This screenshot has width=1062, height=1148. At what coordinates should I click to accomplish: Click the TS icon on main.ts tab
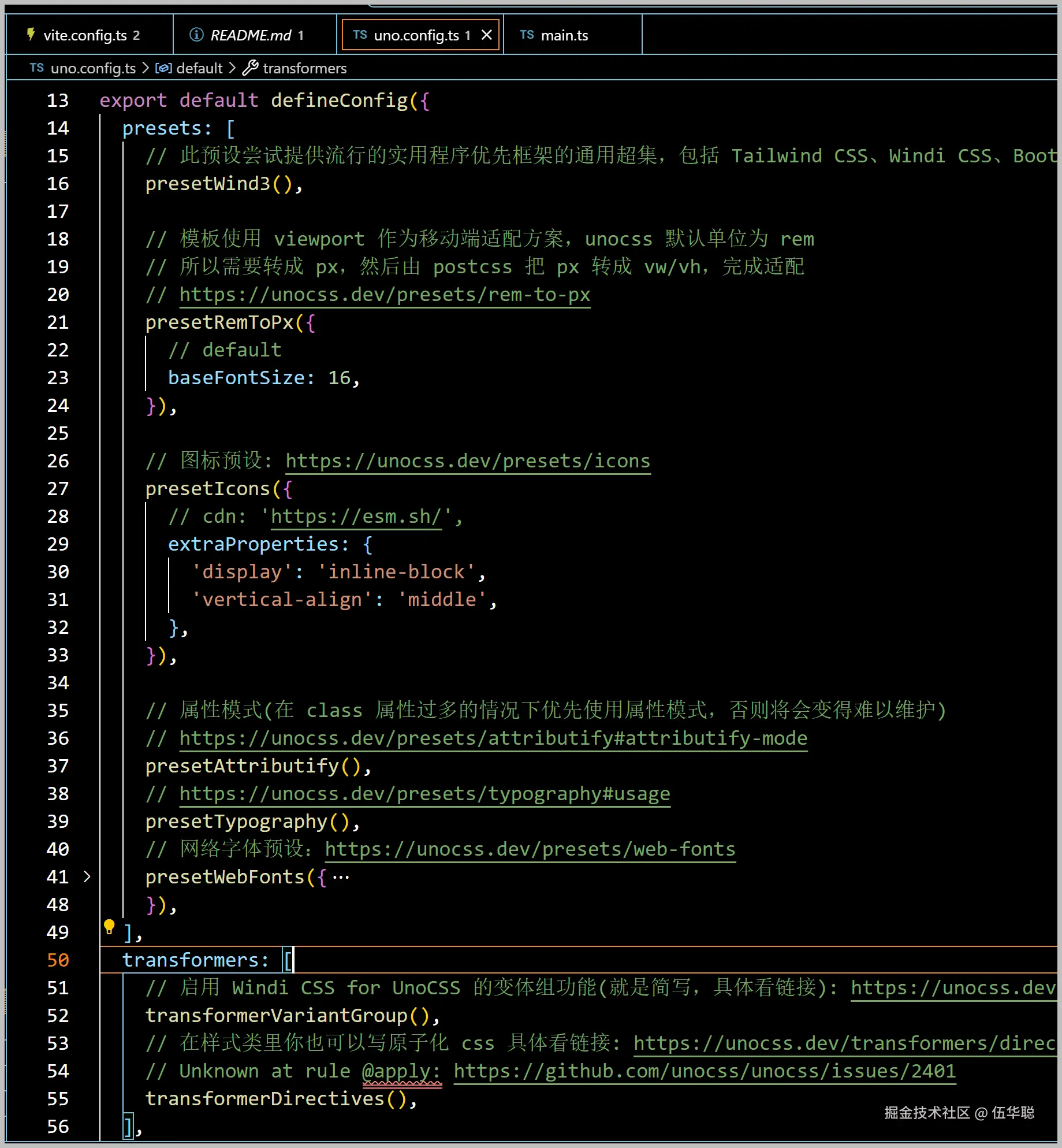point(527,35)
